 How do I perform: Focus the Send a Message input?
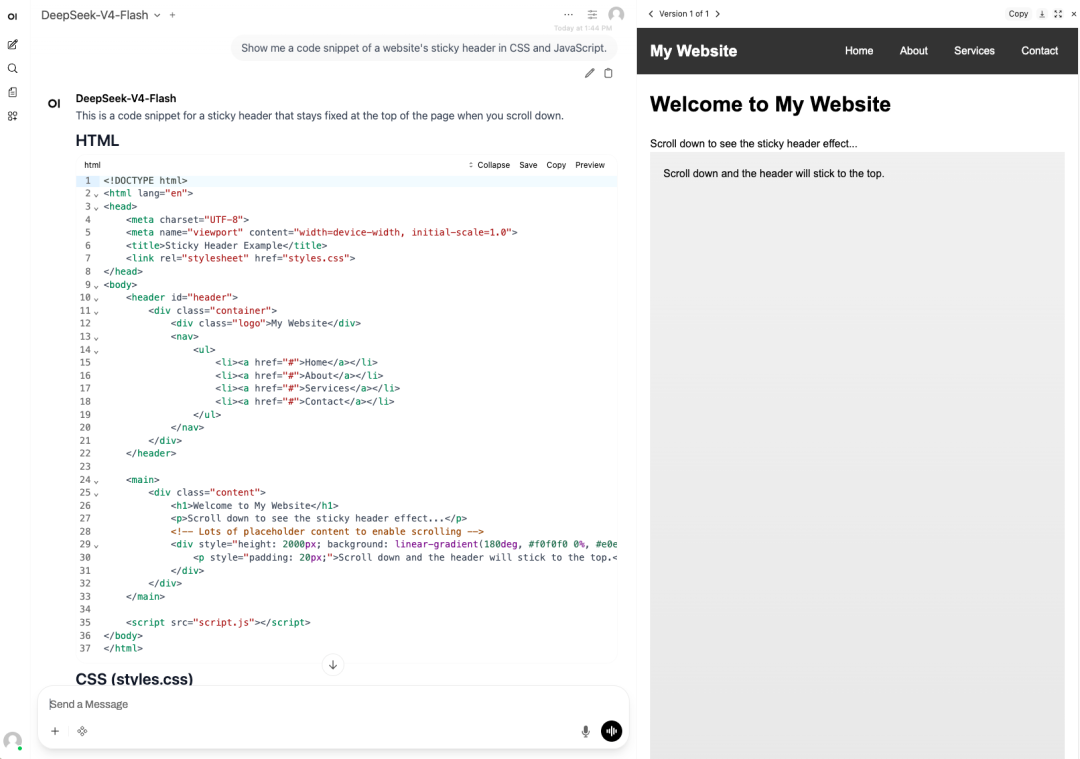point(333,704)
